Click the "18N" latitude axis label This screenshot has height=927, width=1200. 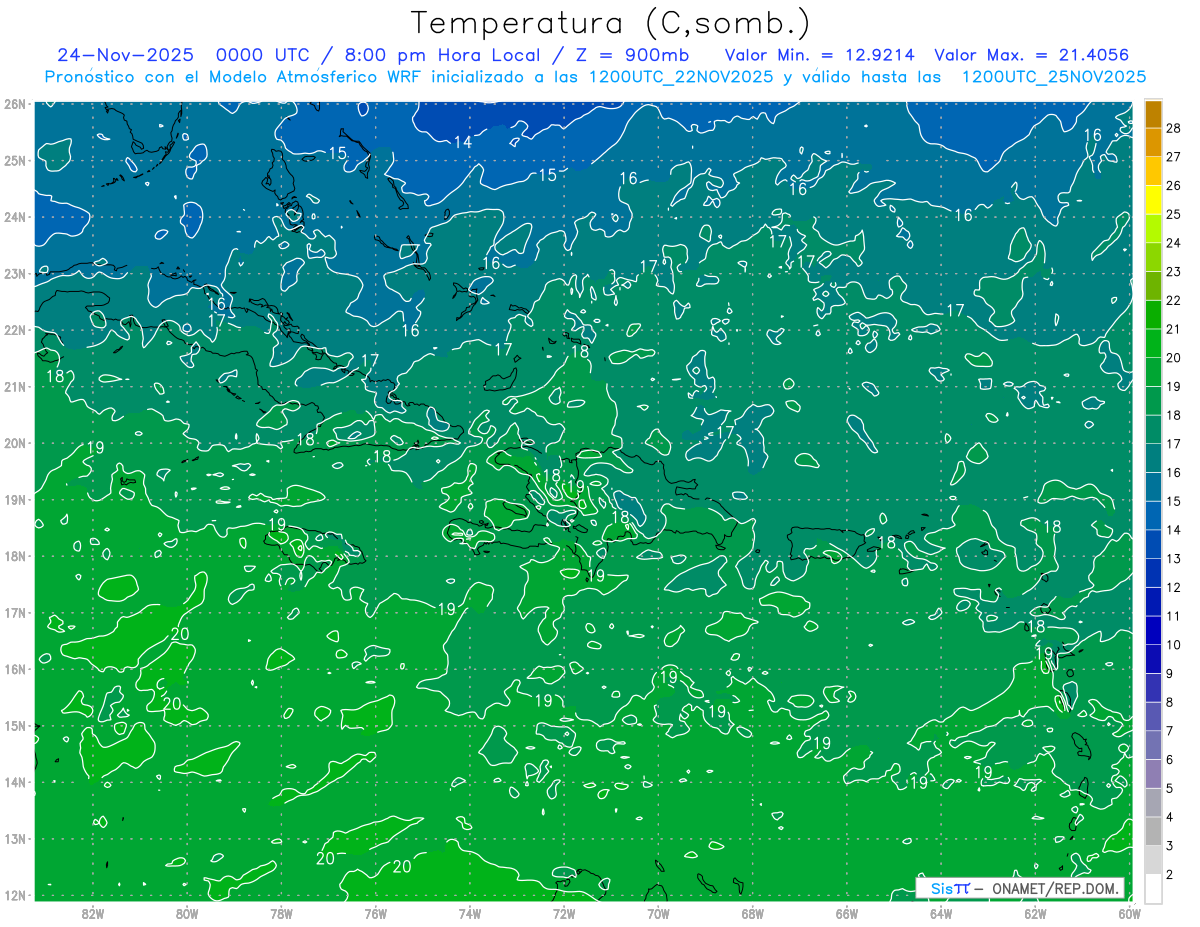pyautogui.click(x=14, y=555)
